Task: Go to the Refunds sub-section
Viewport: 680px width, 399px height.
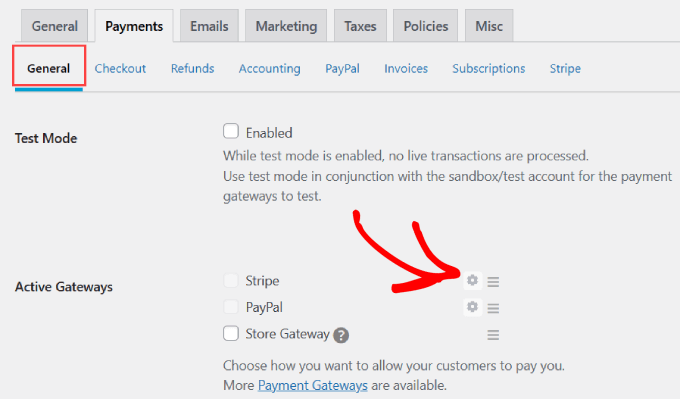Action: [x=193, y=69]
